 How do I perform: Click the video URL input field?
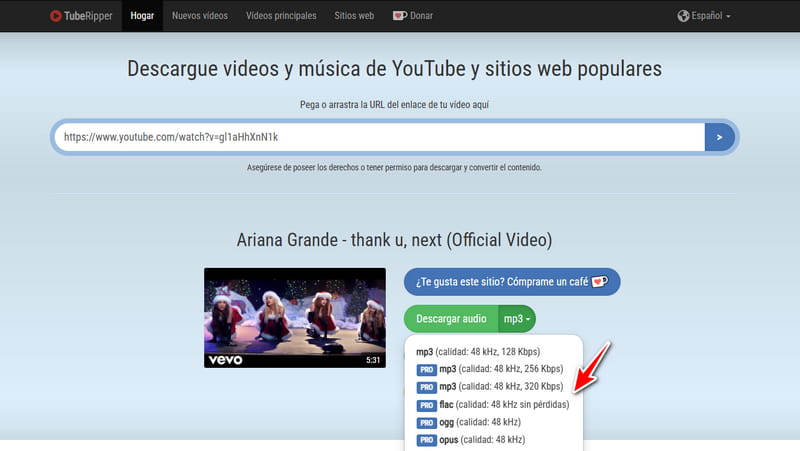[380, 137]
